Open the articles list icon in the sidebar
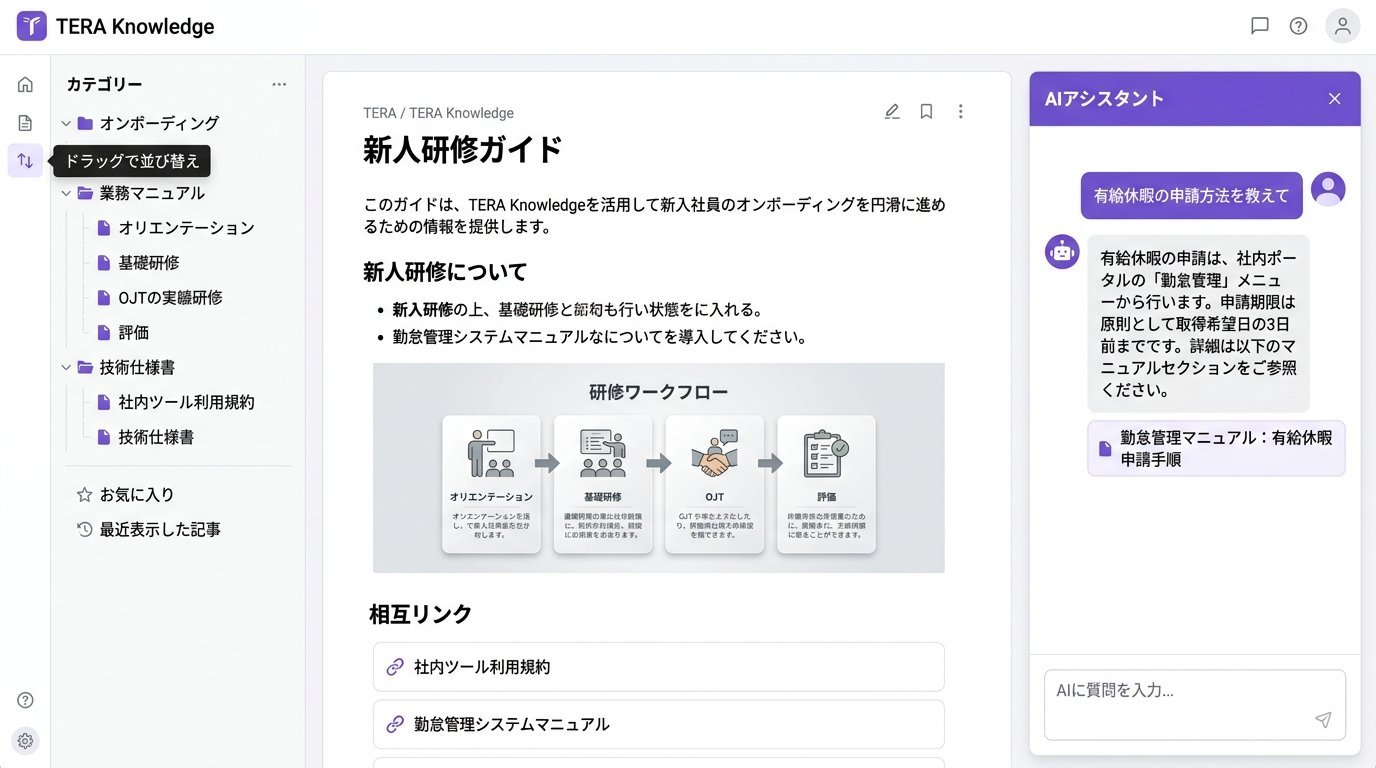Image resolution: width=1376 pixels, height=768 pixels. pyautogui.click(x=25, y=122)
